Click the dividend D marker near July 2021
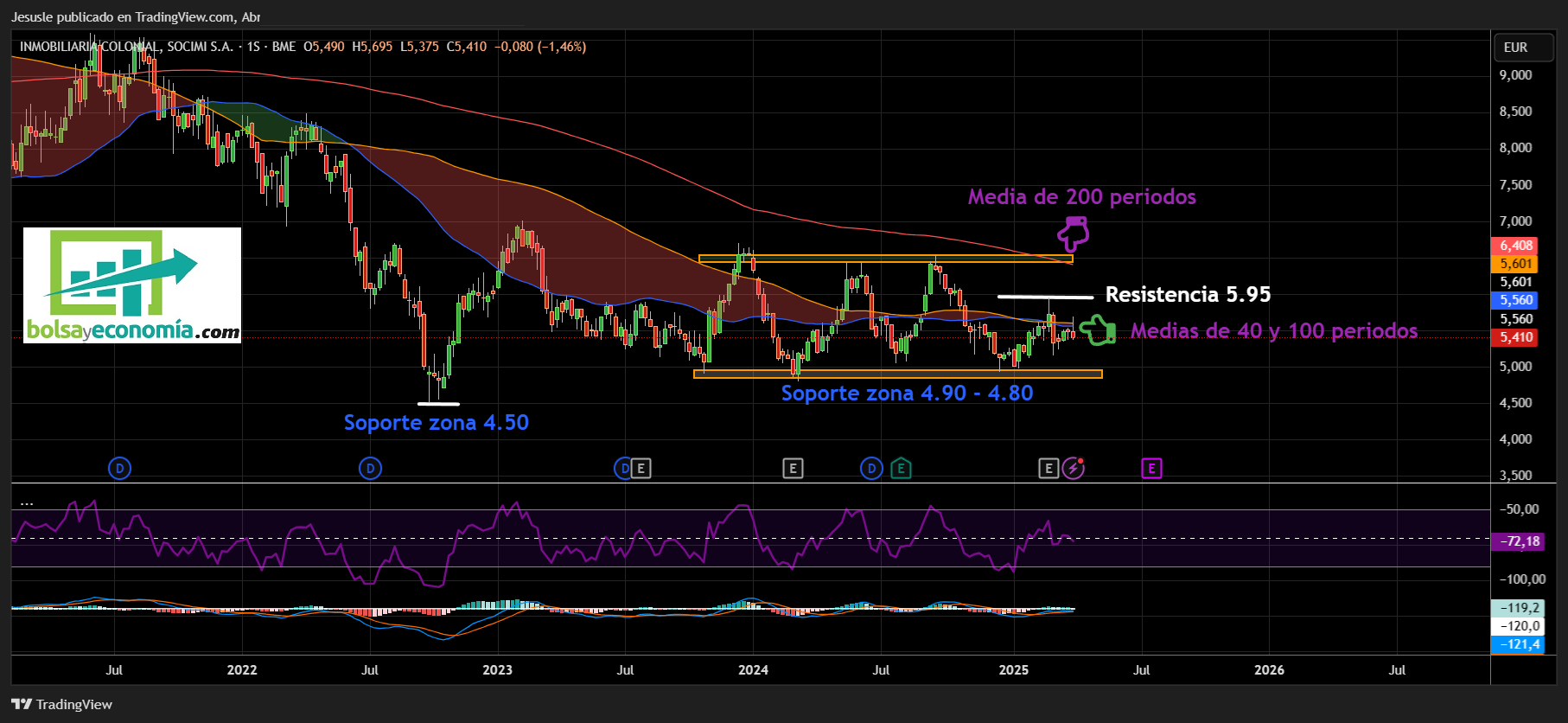This screenshot has height=723, width=1568. 119,469
